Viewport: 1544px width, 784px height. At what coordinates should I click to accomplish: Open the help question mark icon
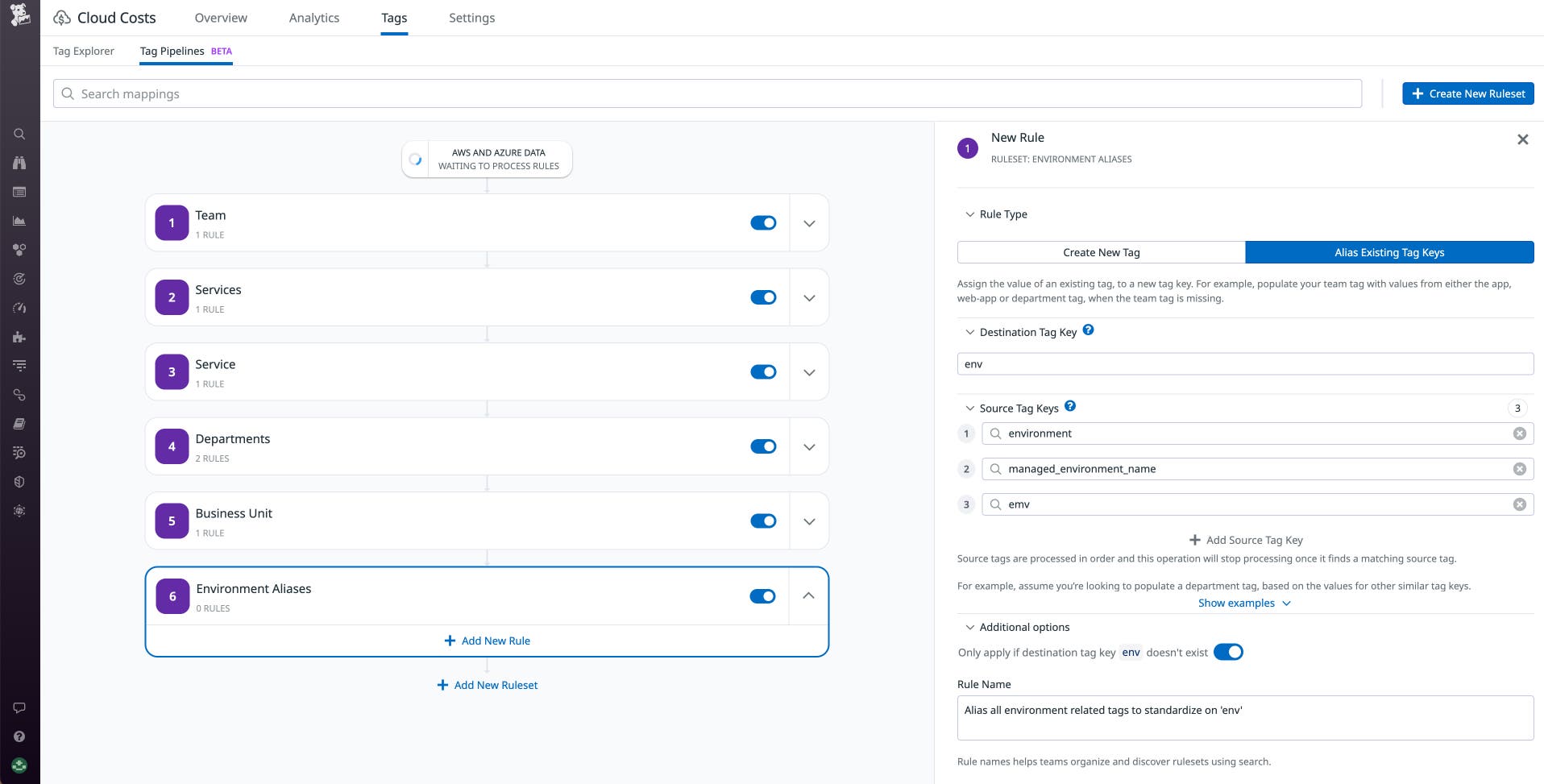(19, 736)
